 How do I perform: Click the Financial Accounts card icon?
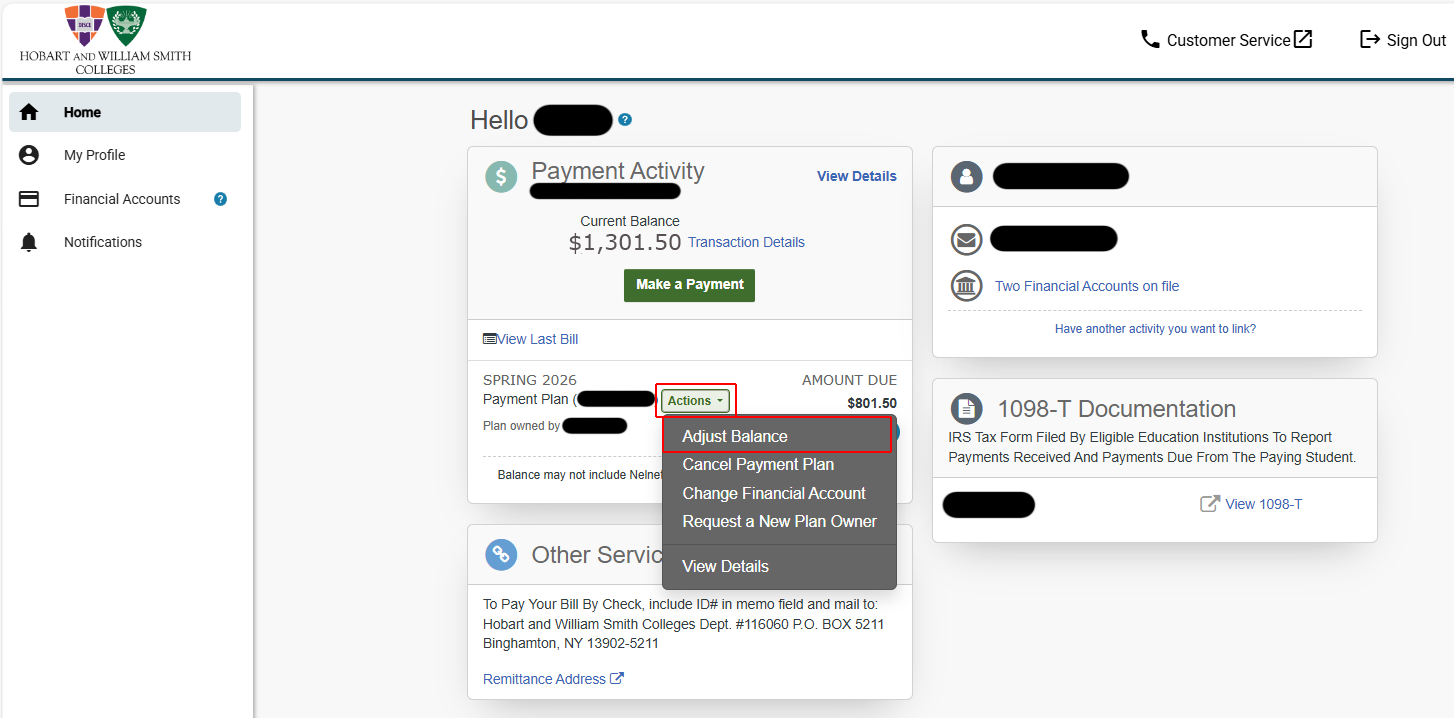coord(29,199)
